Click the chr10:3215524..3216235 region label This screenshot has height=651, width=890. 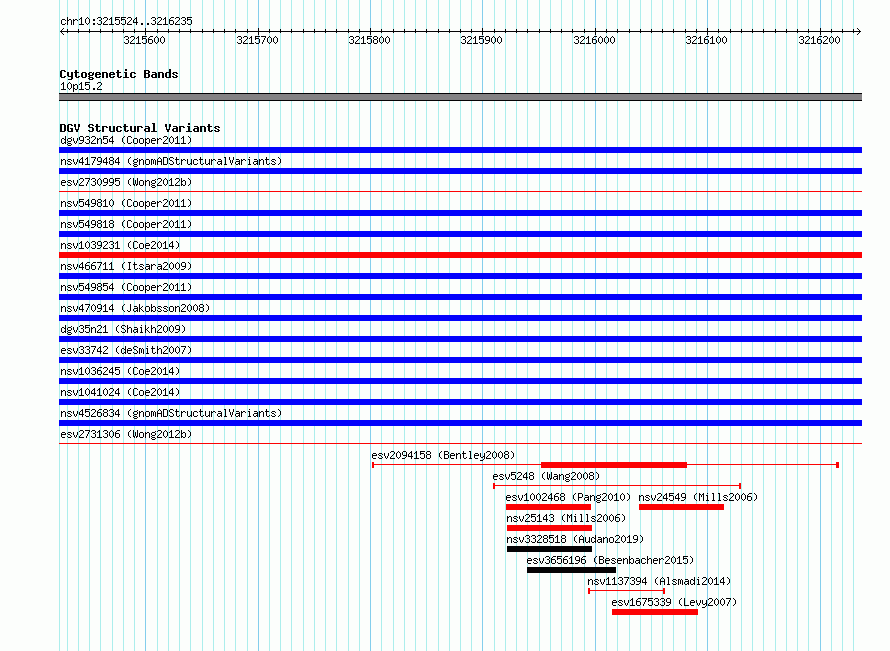click(126, 21)
